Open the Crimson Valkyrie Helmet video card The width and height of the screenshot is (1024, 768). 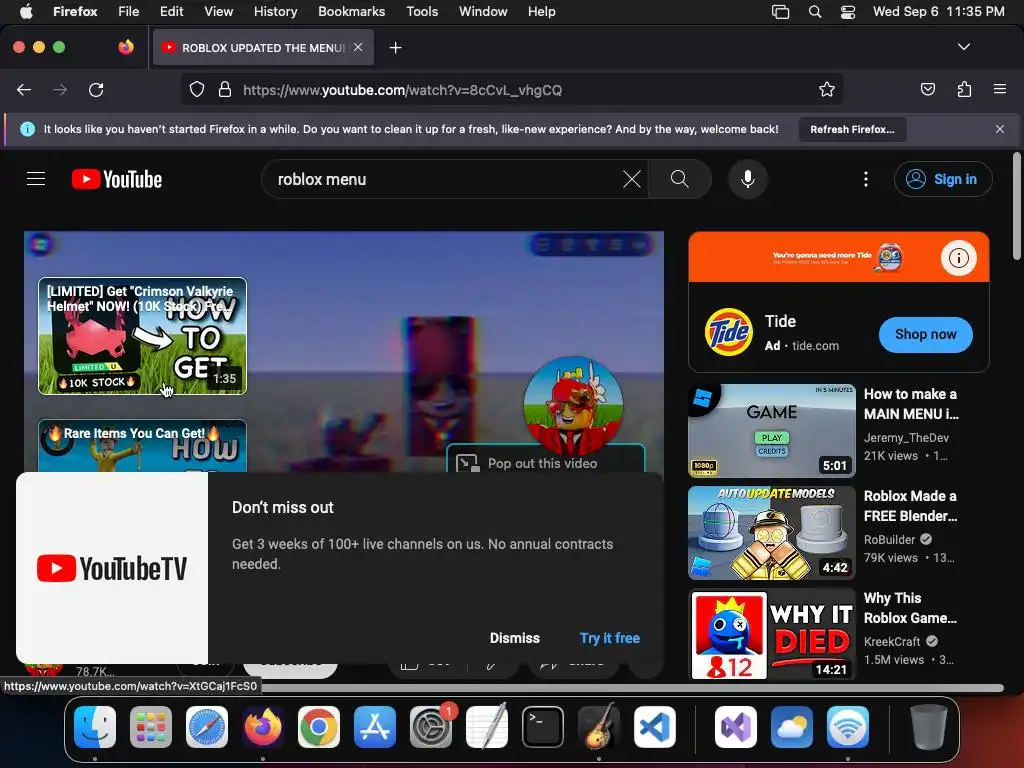click(142, 336)
